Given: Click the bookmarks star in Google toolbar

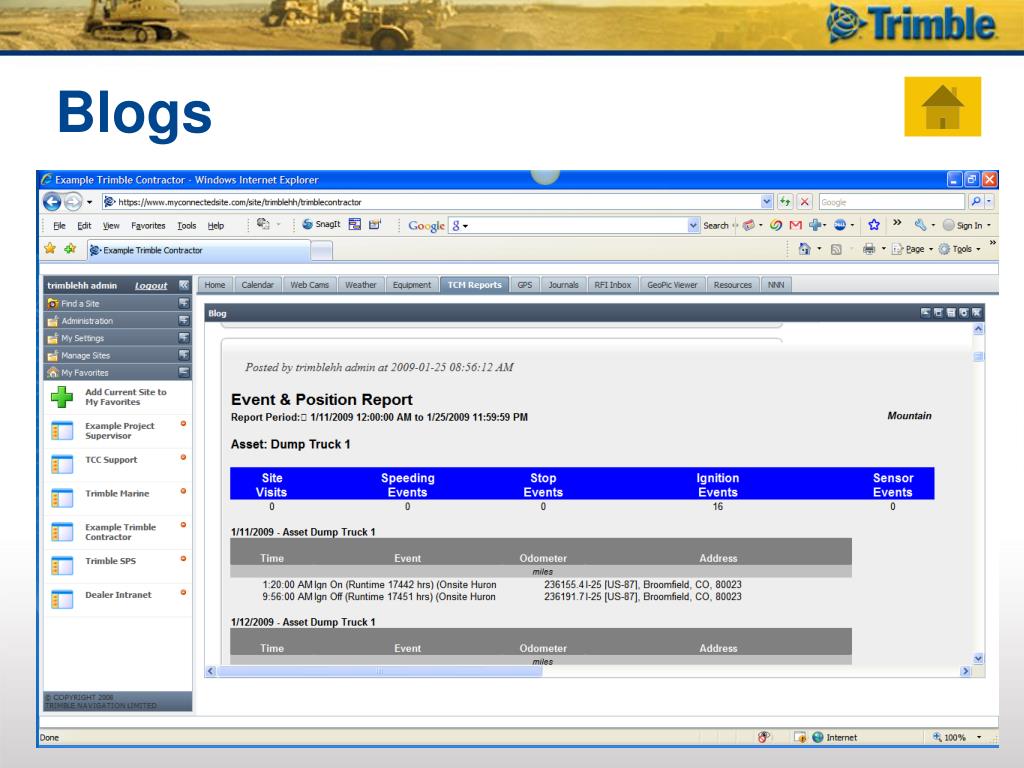Looking at the screenshot, I should pos(874,225).
